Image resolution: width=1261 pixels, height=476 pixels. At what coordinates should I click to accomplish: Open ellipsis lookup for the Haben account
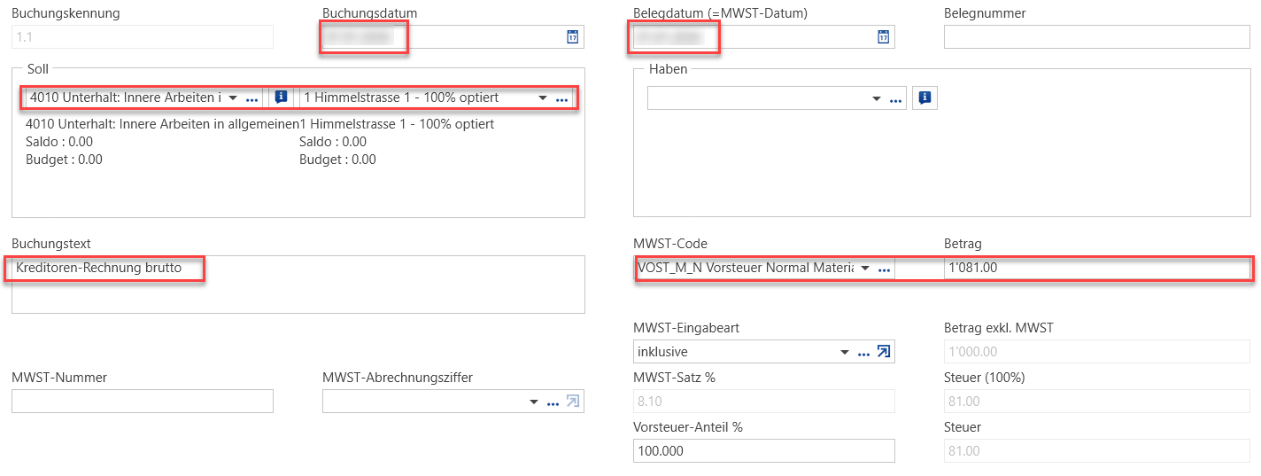(x=896, y=99)
